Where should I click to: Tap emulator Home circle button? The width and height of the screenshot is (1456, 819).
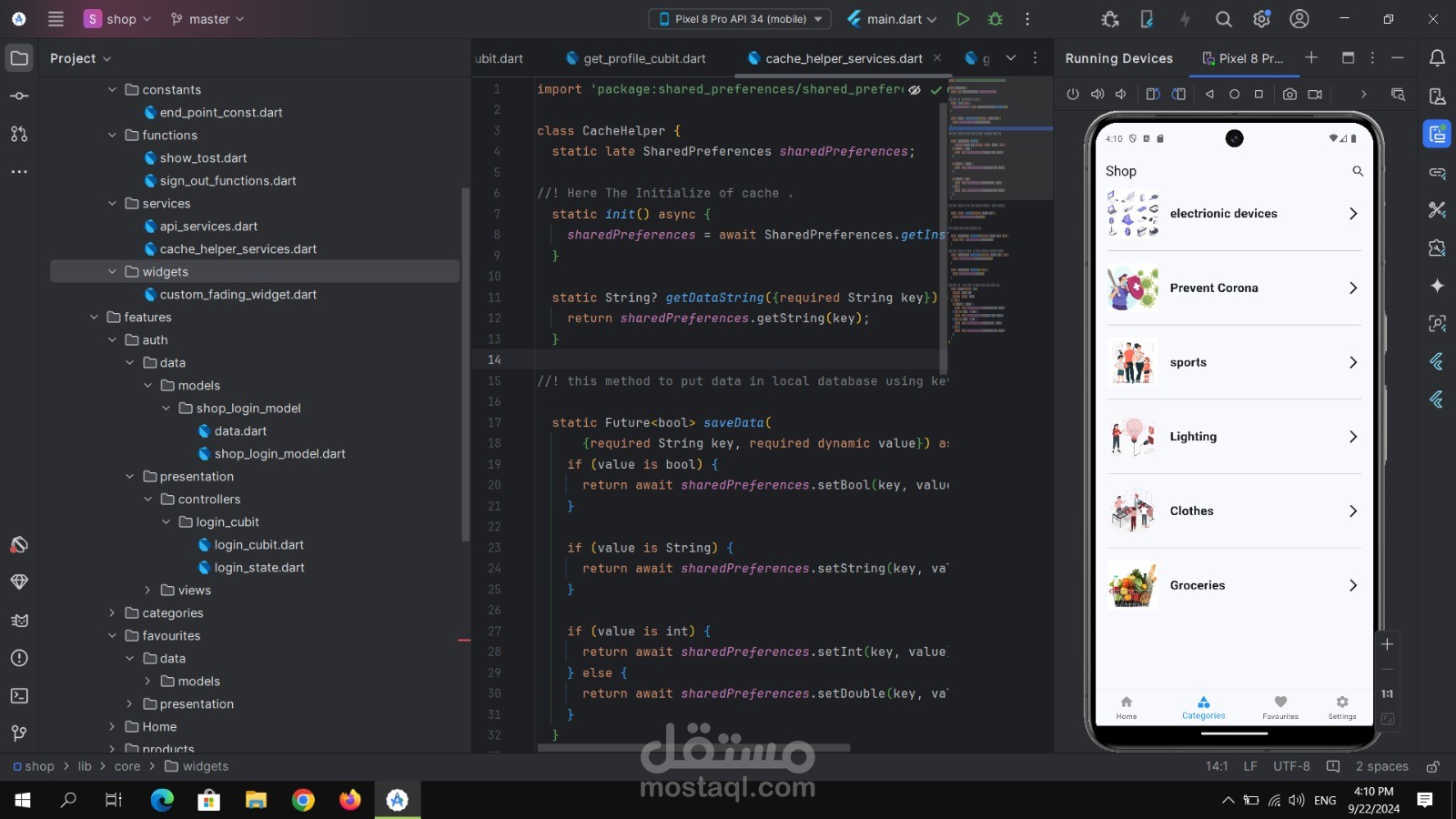point(1234,94)
